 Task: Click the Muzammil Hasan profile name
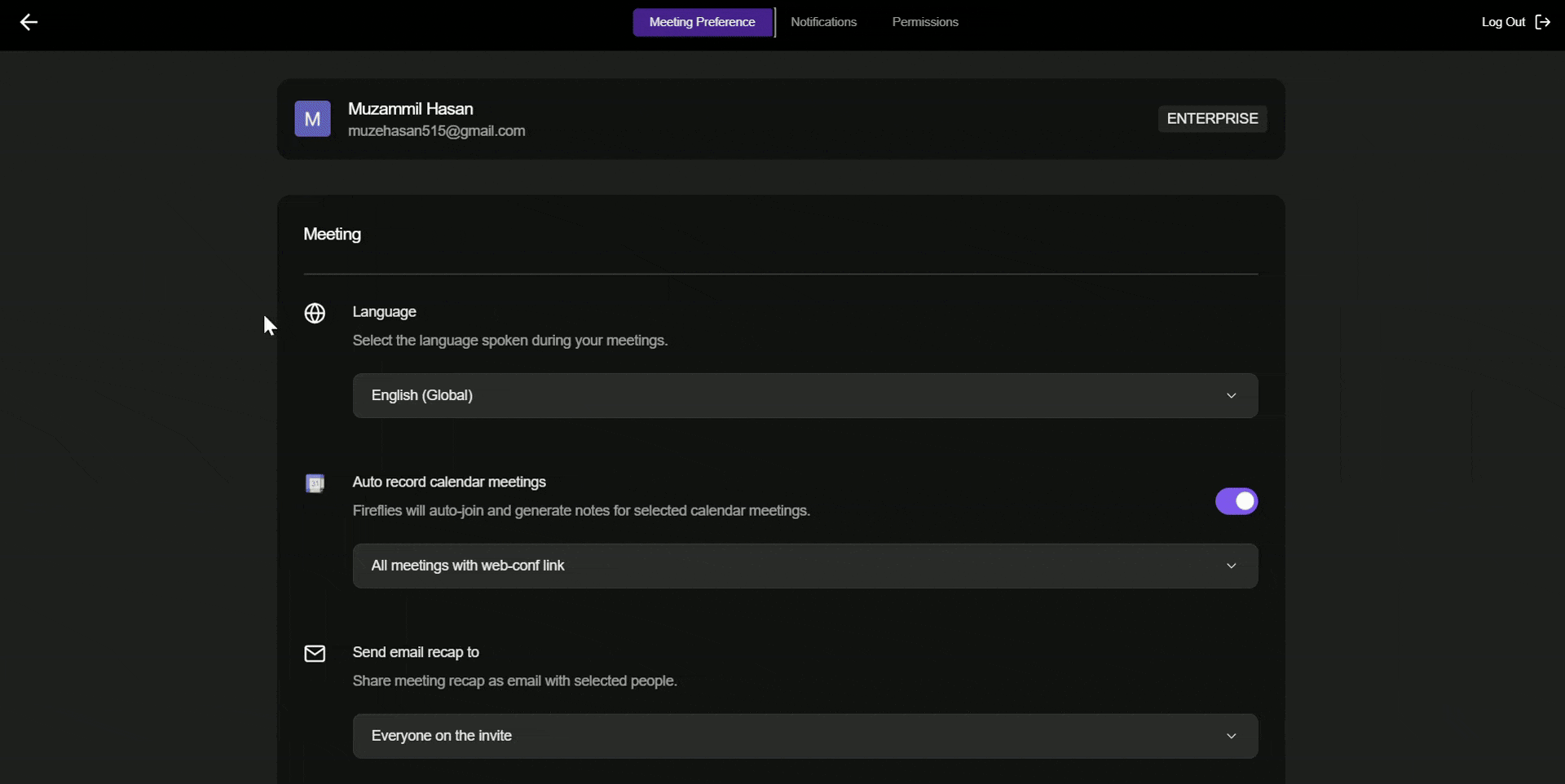tap(411, 109)
